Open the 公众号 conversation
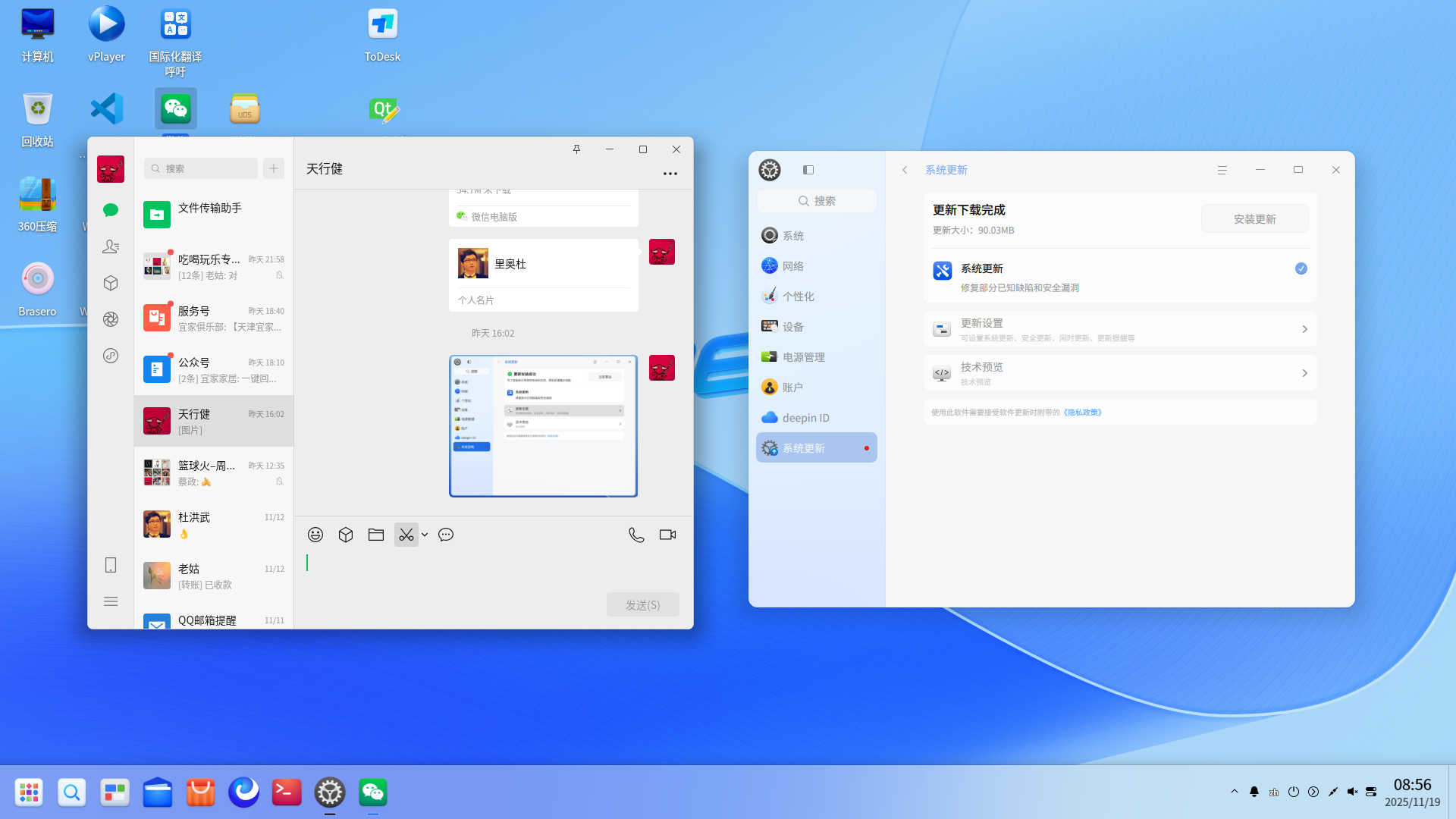The width and height of the screenshot is (1456, 819). pos(214,369)
